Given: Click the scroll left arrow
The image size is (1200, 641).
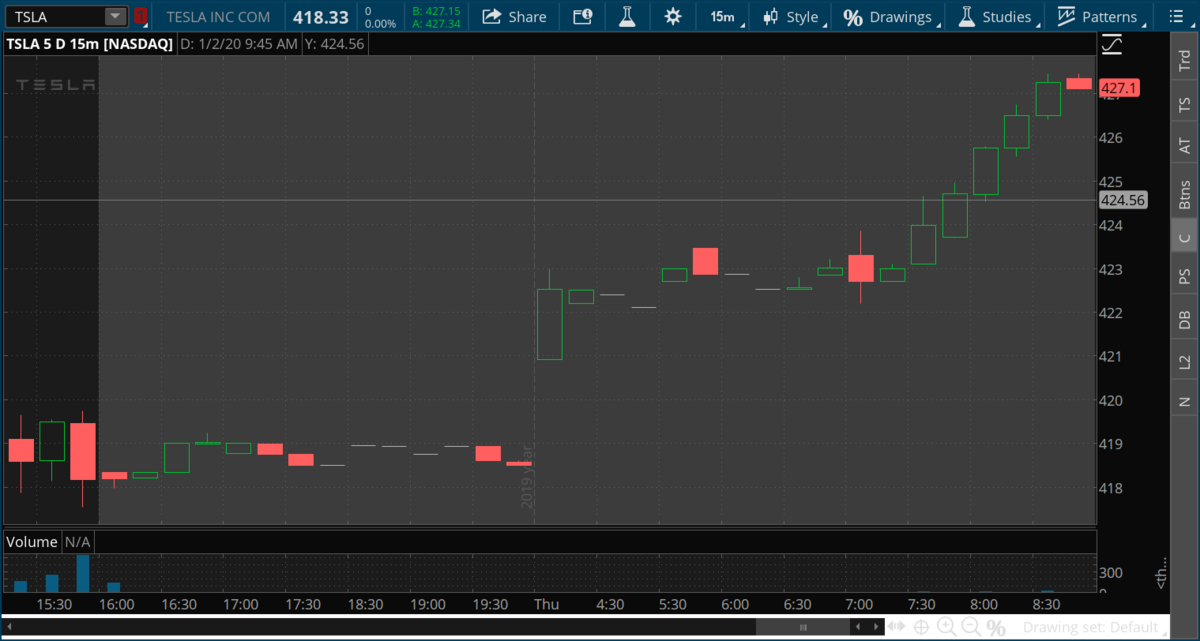Looking at the screenshot, I should [856, 627].
